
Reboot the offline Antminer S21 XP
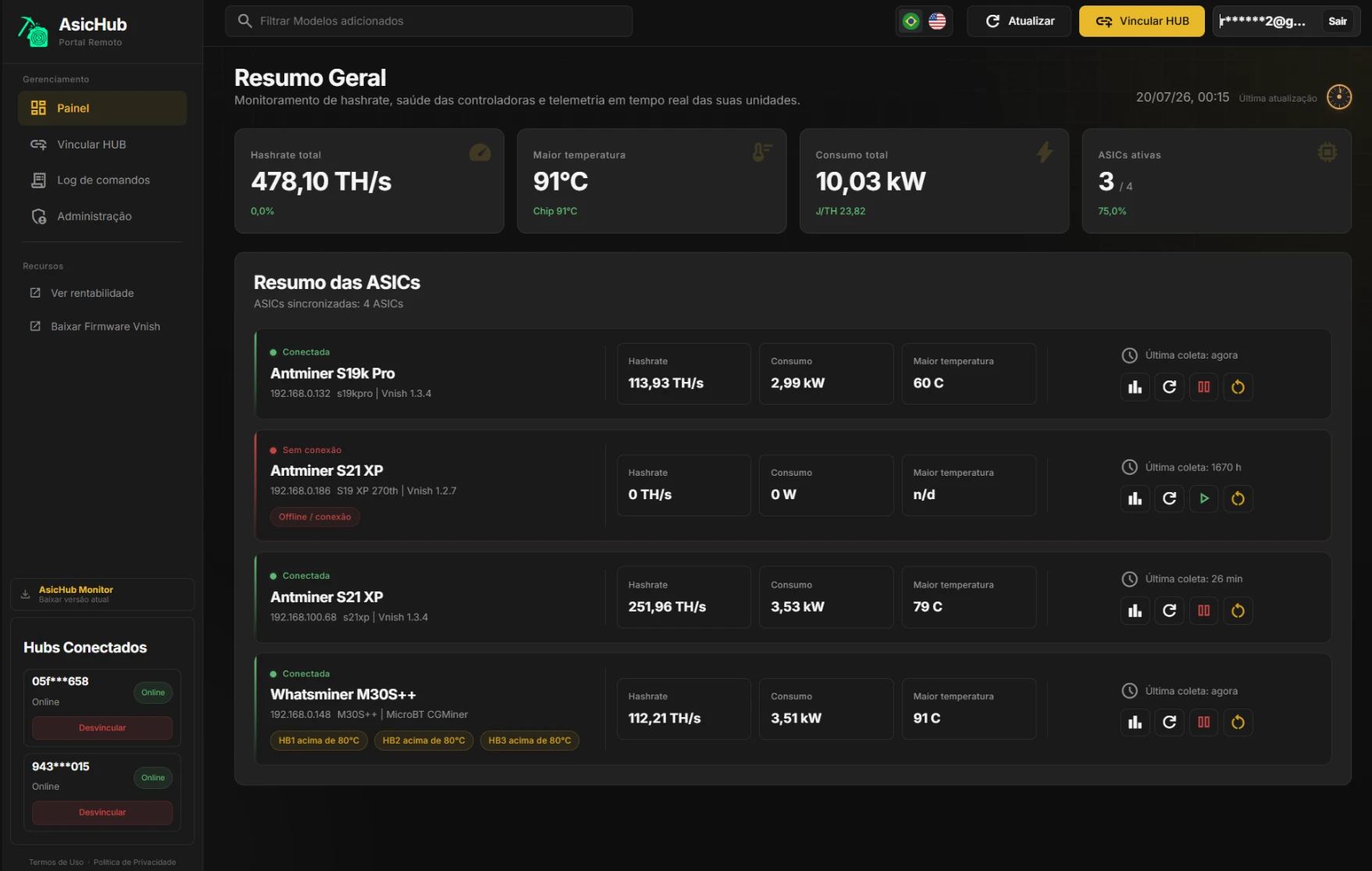tap(1238, 498)
